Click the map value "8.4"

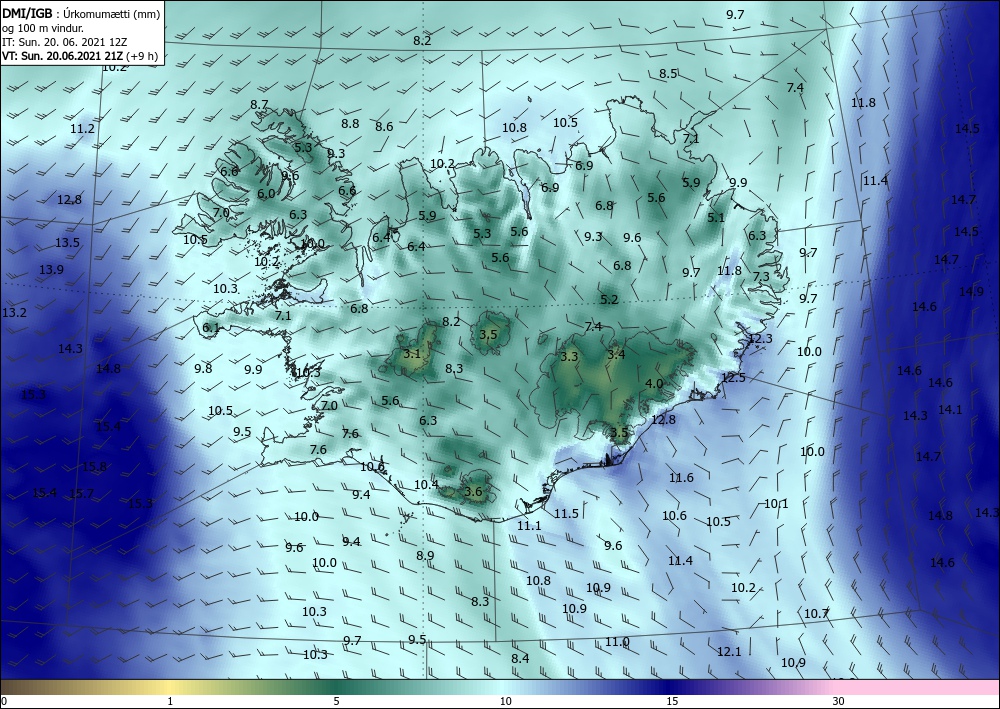pos(520,658)
